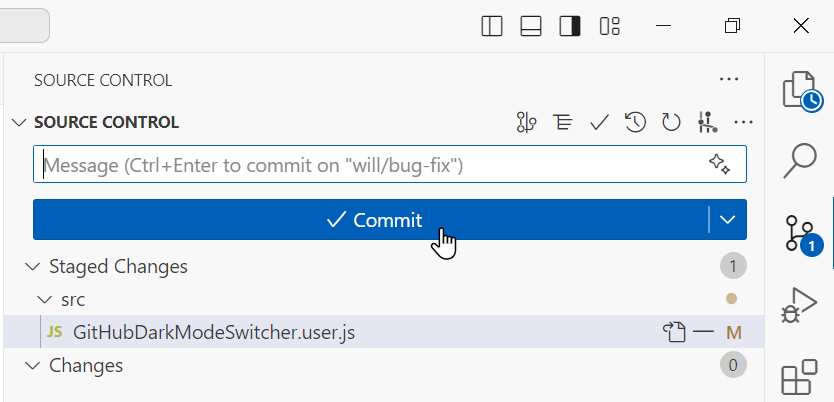Click the checkmark commit icon in header
This screenshot has height=402, width=834.
(x=599, y=122)
